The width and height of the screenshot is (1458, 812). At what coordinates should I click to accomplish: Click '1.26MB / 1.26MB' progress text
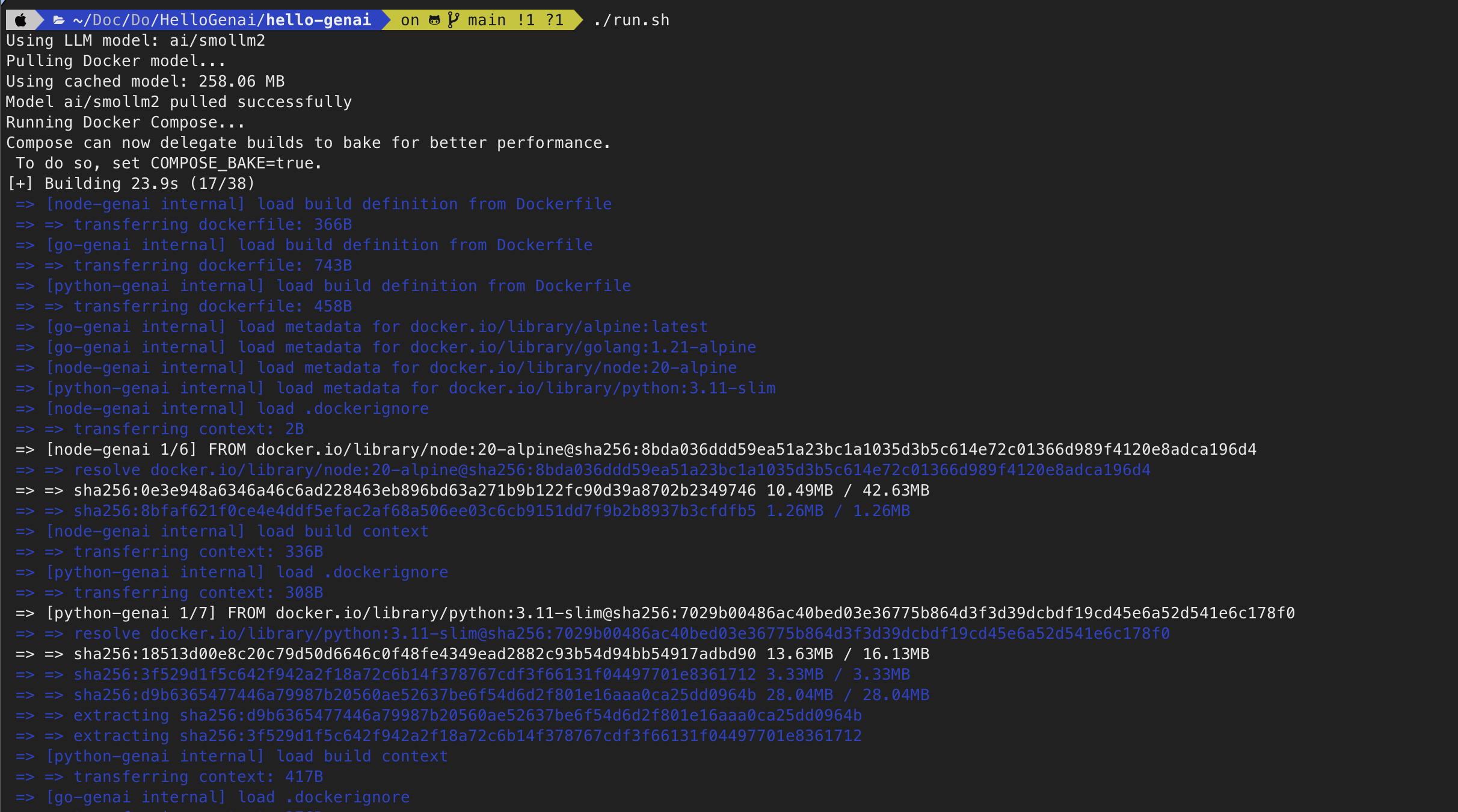(x=838, y=511)
